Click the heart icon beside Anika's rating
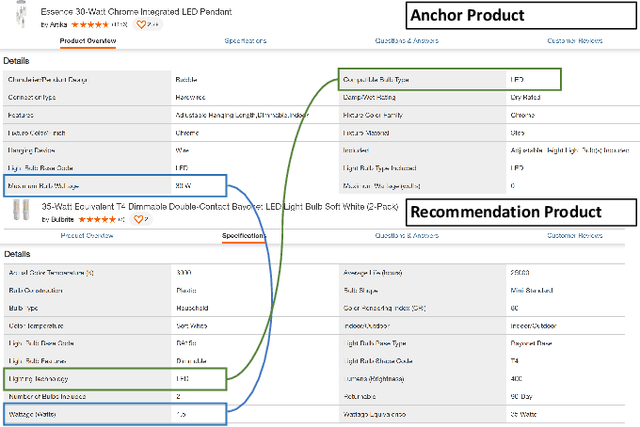 pyautogui.click(x=141, y=23)
